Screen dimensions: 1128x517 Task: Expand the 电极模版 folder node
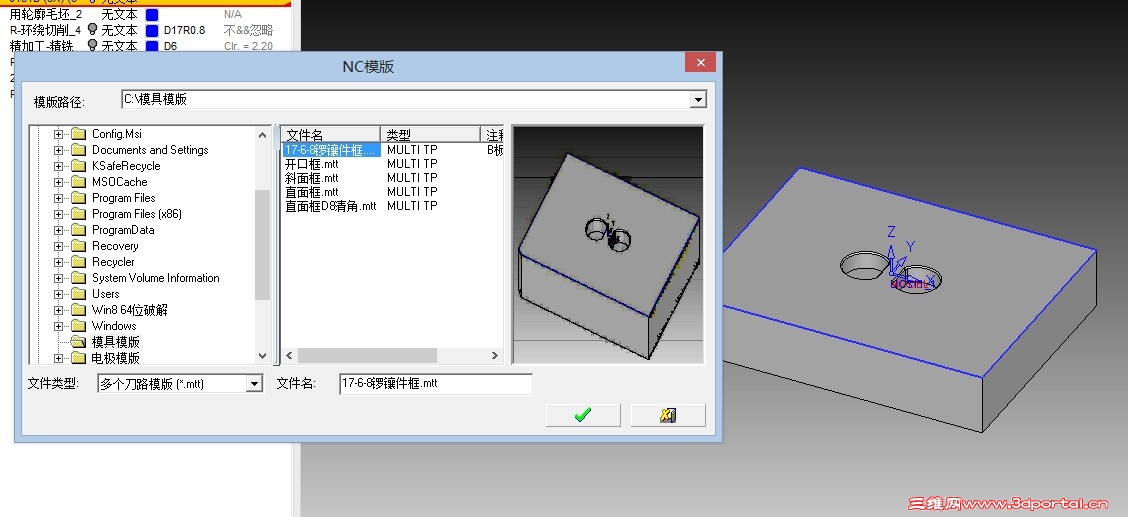coord(58,358)
